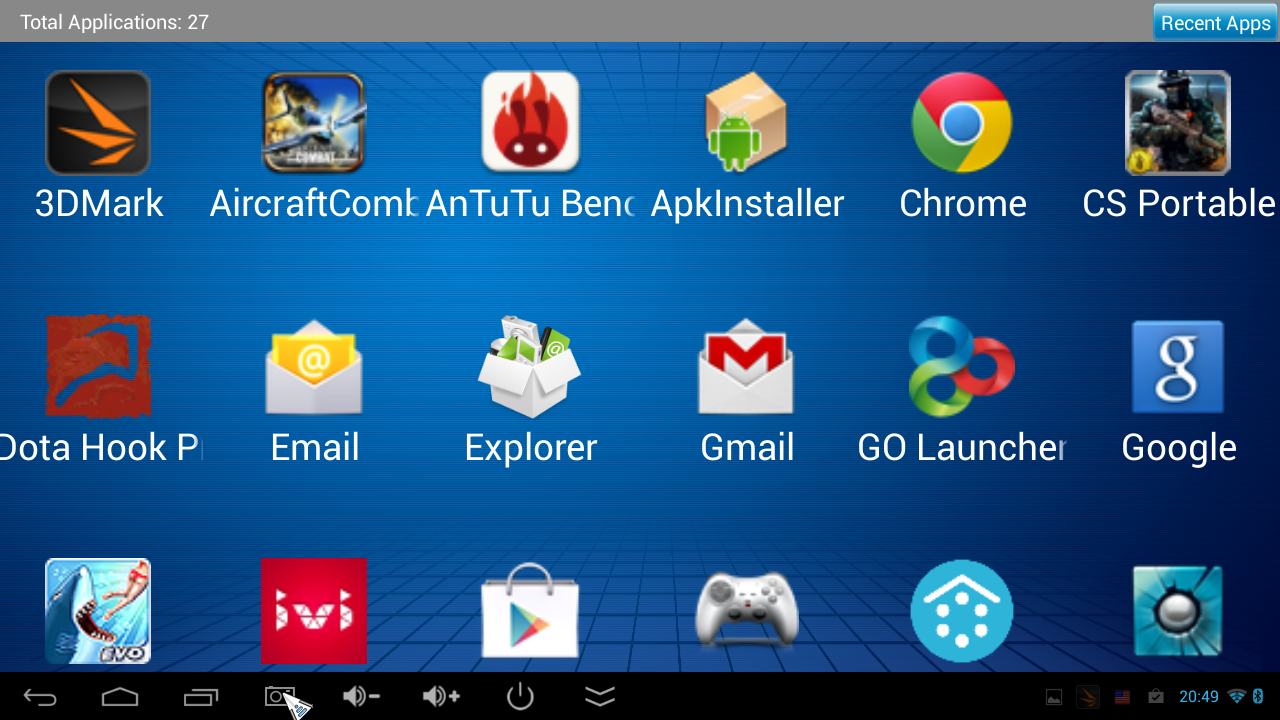The width and height of the screenshot is (1280, 720).
Task: Raise volume with the volume-up button
Action: 440,696
